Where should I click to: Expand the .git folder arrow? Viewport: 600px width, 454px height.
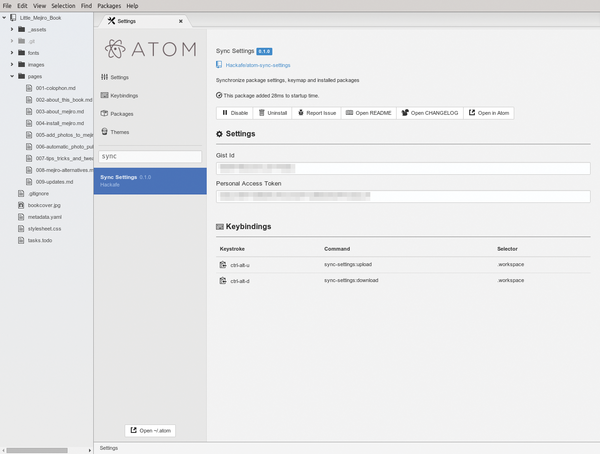click(12, 41)
